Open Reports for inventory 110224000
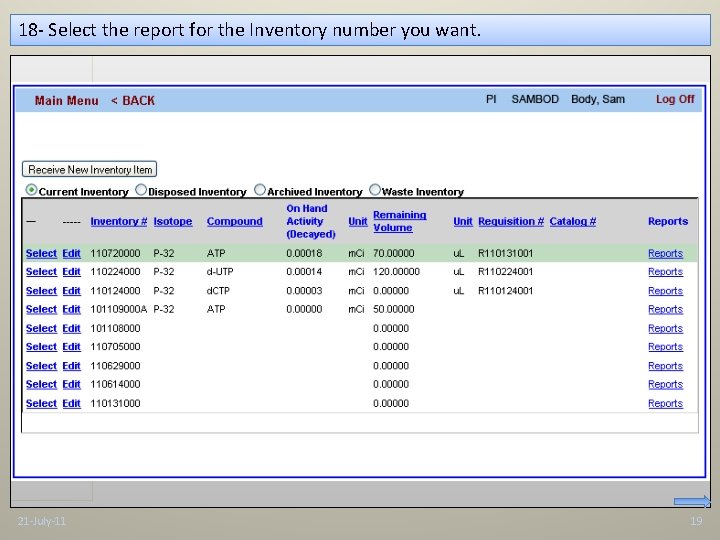Viewport: 720px width, 540px height. 665,272
